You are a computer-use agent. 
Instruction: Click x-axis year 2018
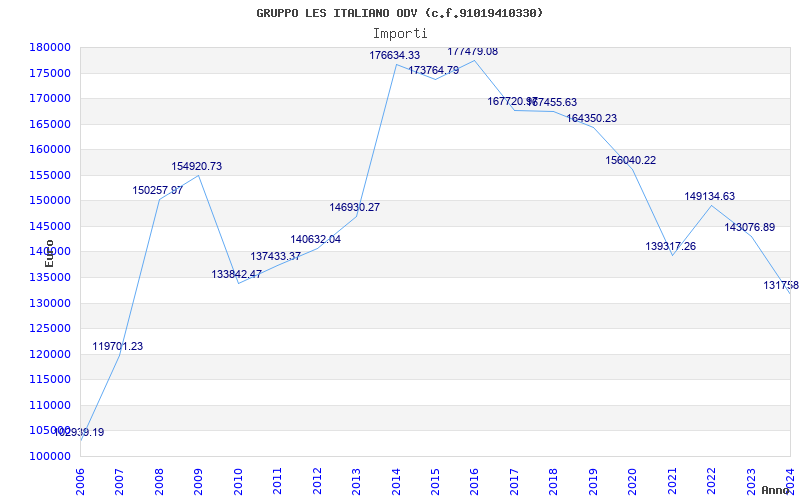tap(554, 480)
